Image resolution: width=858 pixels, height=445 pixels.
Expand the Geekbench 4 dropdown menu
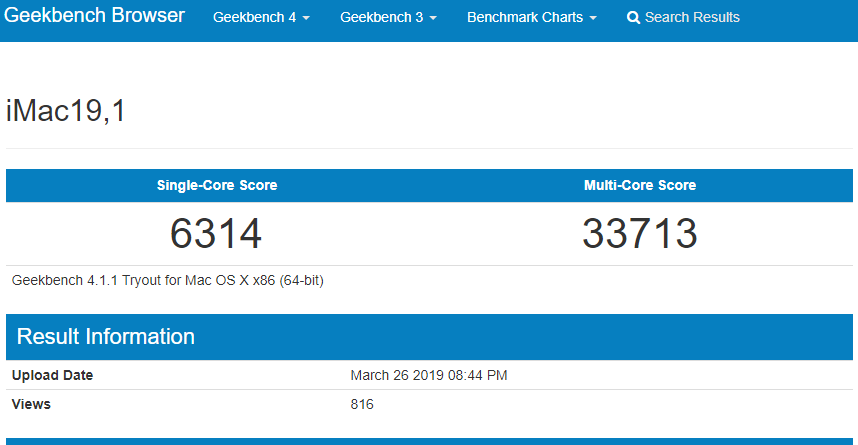click(x=261, y=18)
